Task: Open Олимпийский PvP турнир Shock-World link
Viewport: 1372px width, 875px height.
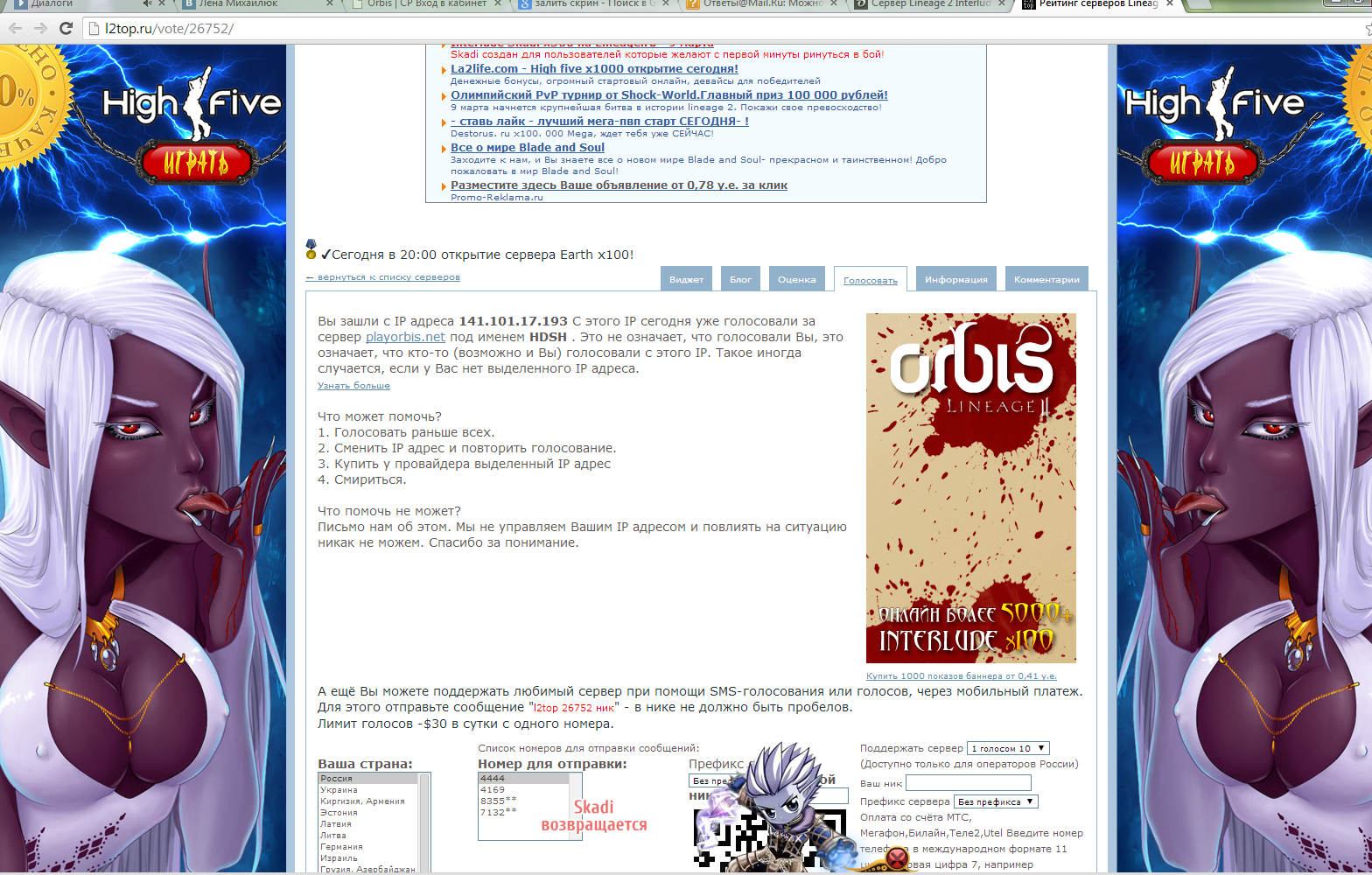Action: 668,94
